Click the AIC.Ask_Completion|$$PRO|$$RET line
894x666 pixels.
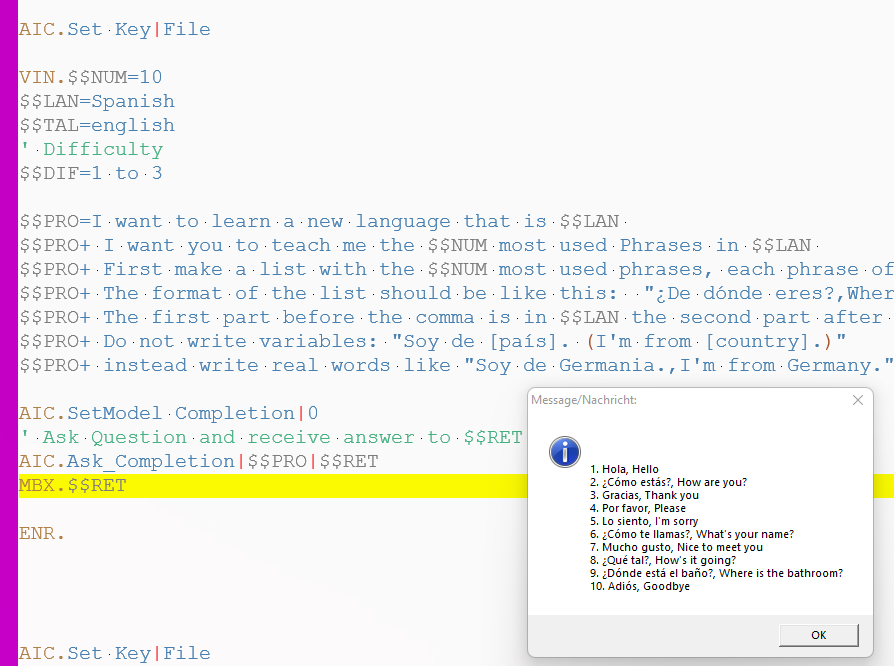click(198, 462)
